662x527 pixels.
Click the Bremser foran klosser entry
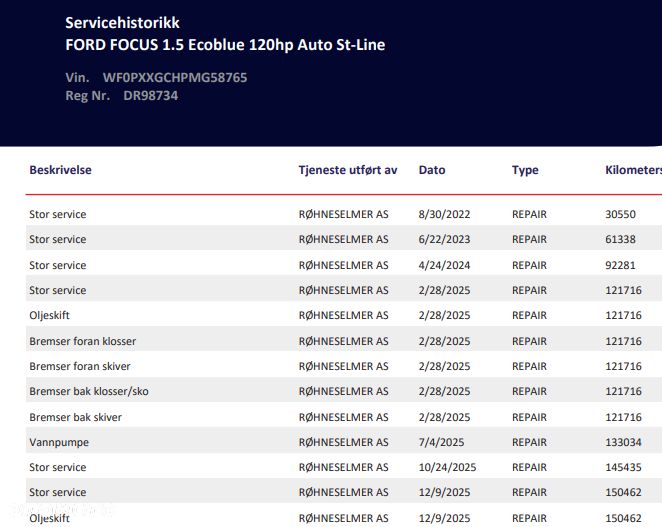tap(82, 341)
